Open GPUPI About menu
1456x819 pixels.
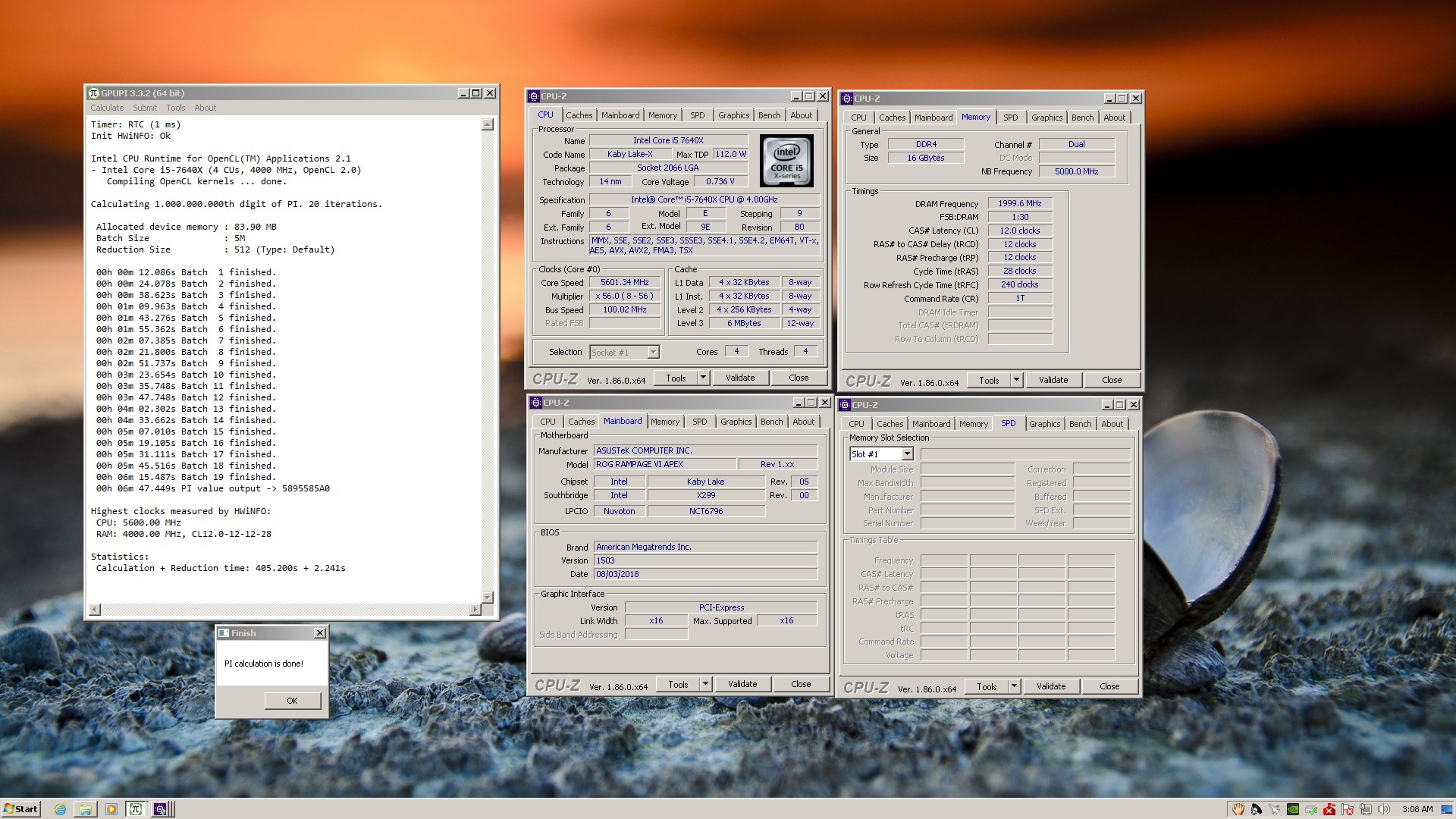[x=205, y=108]
